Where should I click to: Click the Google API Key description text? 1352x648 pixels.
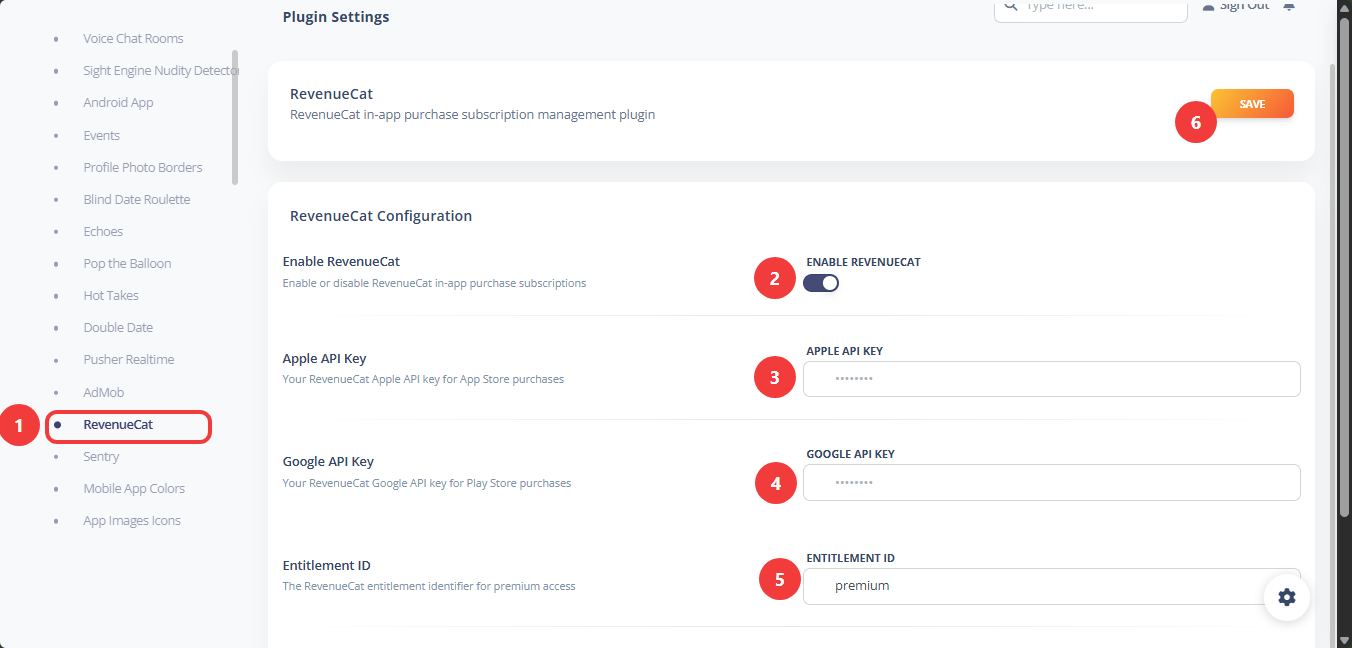[x=427, y=483]
